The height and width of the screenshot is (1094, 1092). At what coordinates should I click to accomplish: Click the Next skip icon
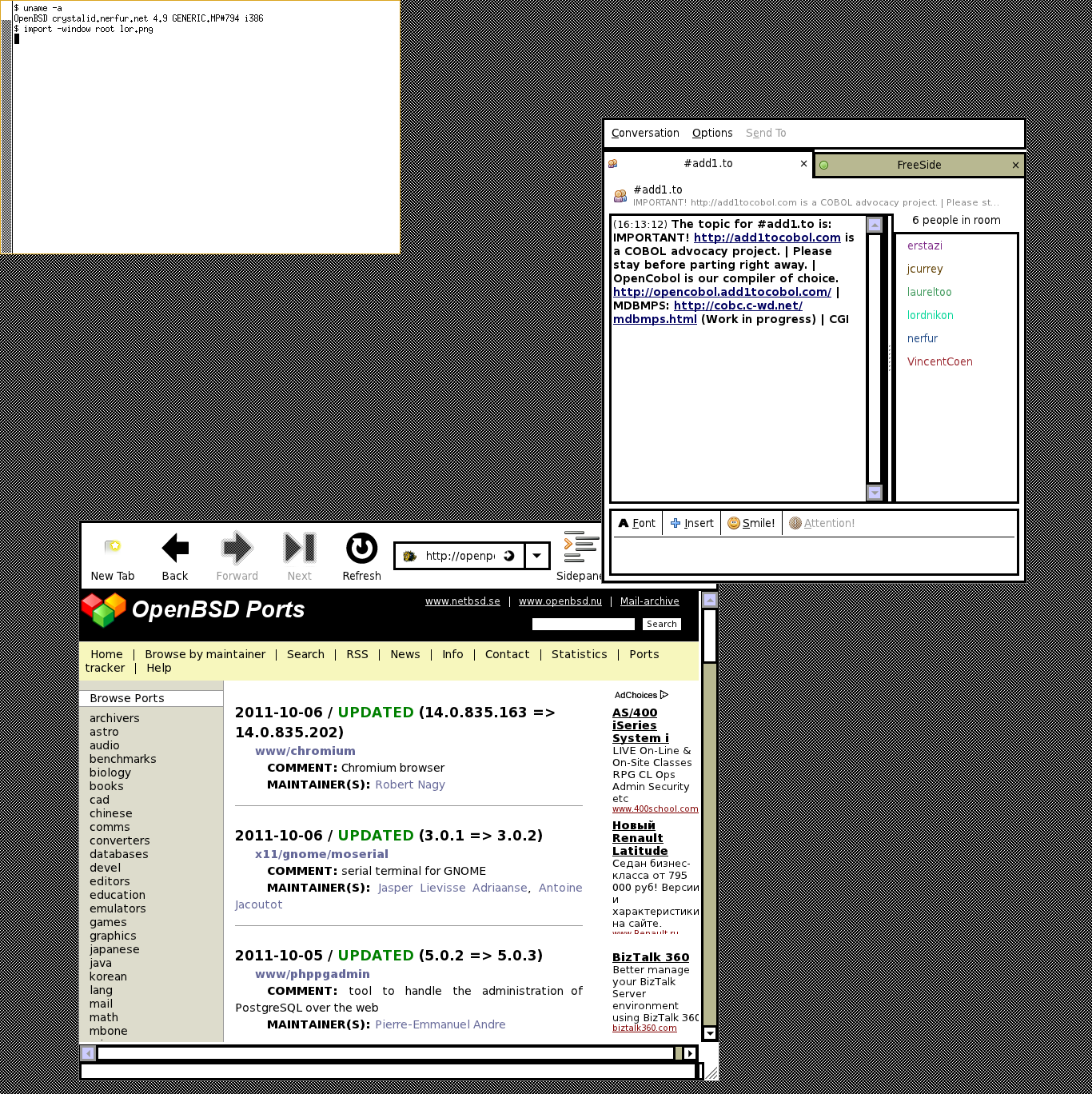[x=299, y=548]
